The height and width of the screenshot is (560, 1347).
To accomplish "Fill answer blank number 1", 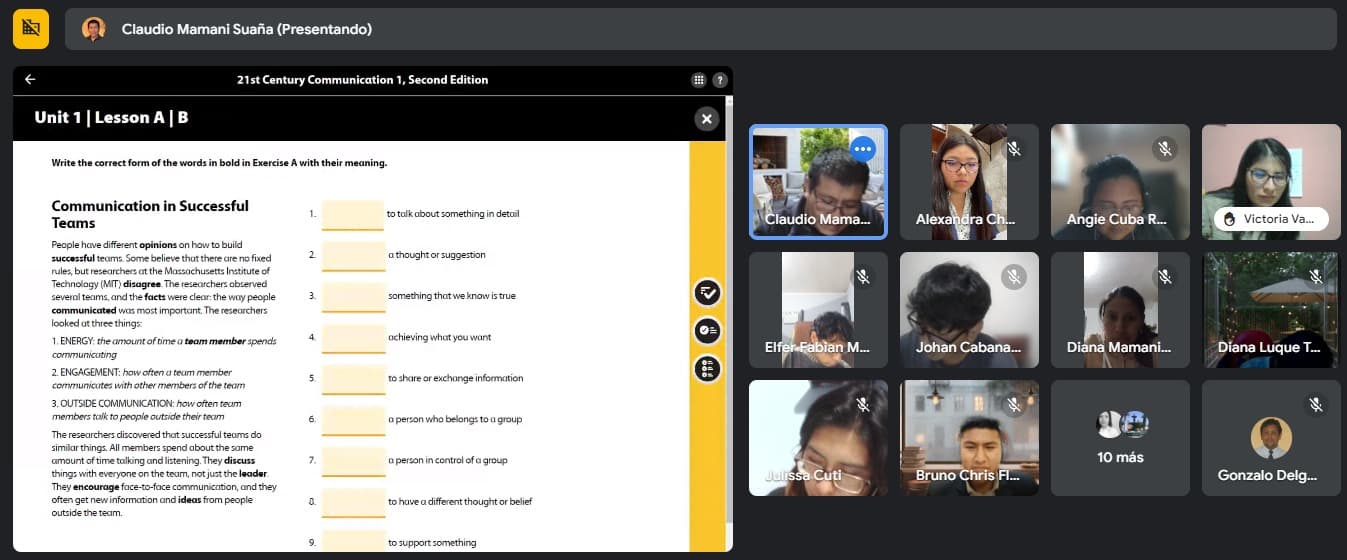I will click(353, 215).
